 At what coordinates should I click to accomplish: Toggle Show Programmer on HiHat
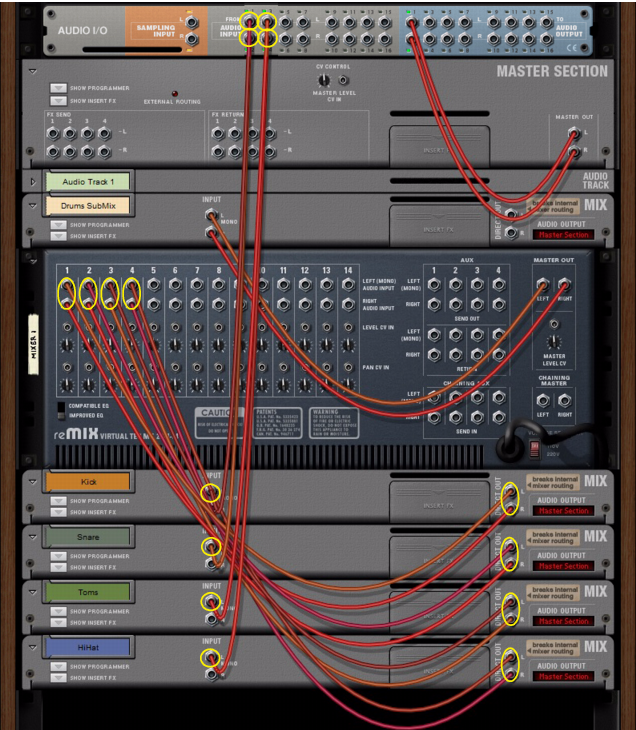58,667
